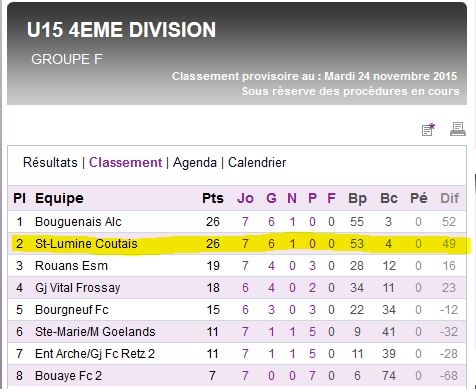Click the P column header
Screen dimensions: 476x389
(x=312, y=198)
